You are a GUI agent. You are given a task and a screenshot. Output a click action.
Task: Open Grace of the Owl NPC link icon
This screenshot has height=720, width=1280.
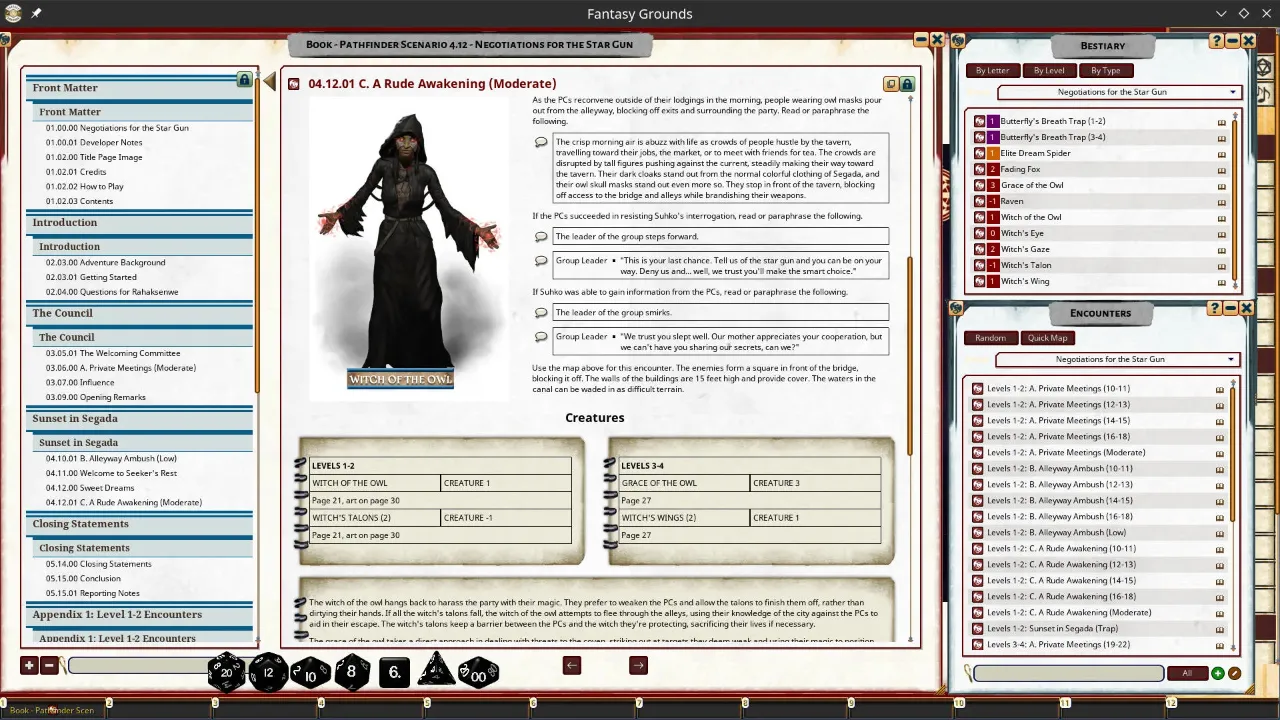[980, 185]
